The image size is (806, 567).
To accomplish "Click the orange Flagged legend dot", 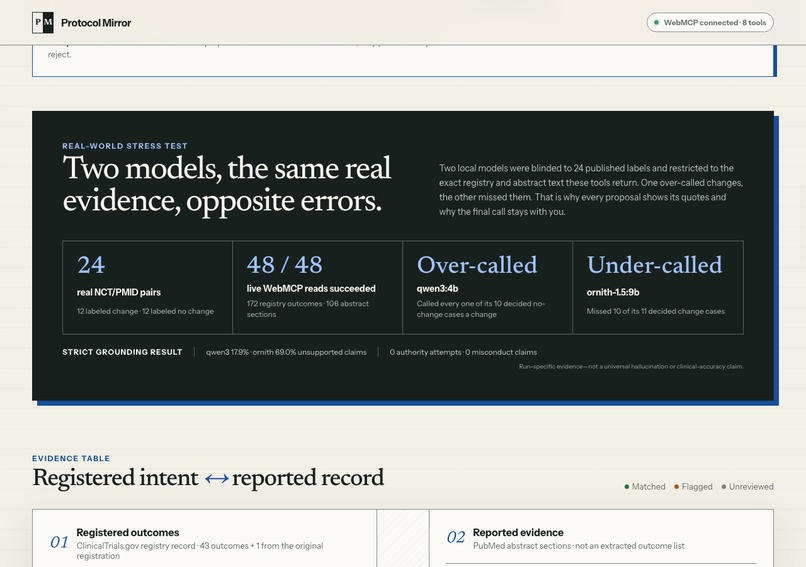I will pyautogui.click(x=676, y=487).
